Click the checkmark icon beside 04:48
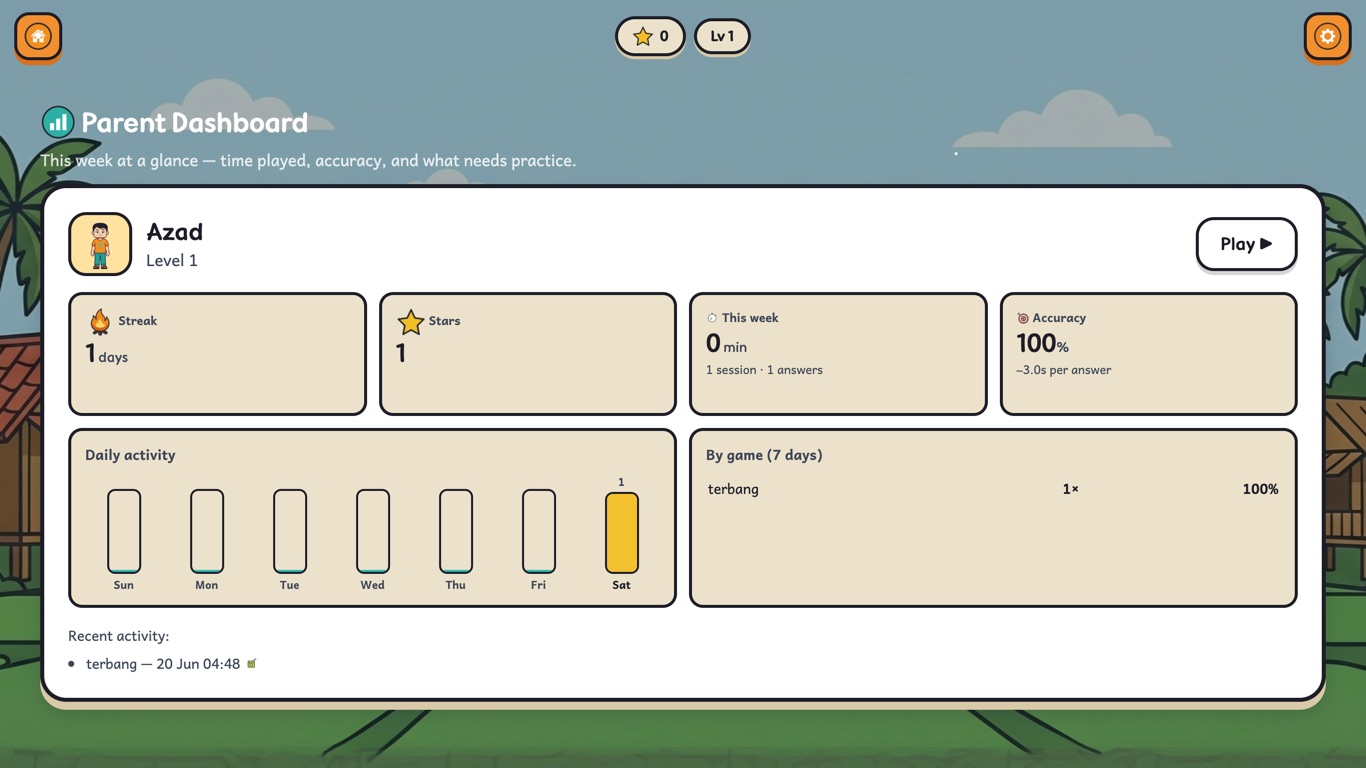Image resolution: width=1366 pixels, height=768 pixels. tap(252, 663)
